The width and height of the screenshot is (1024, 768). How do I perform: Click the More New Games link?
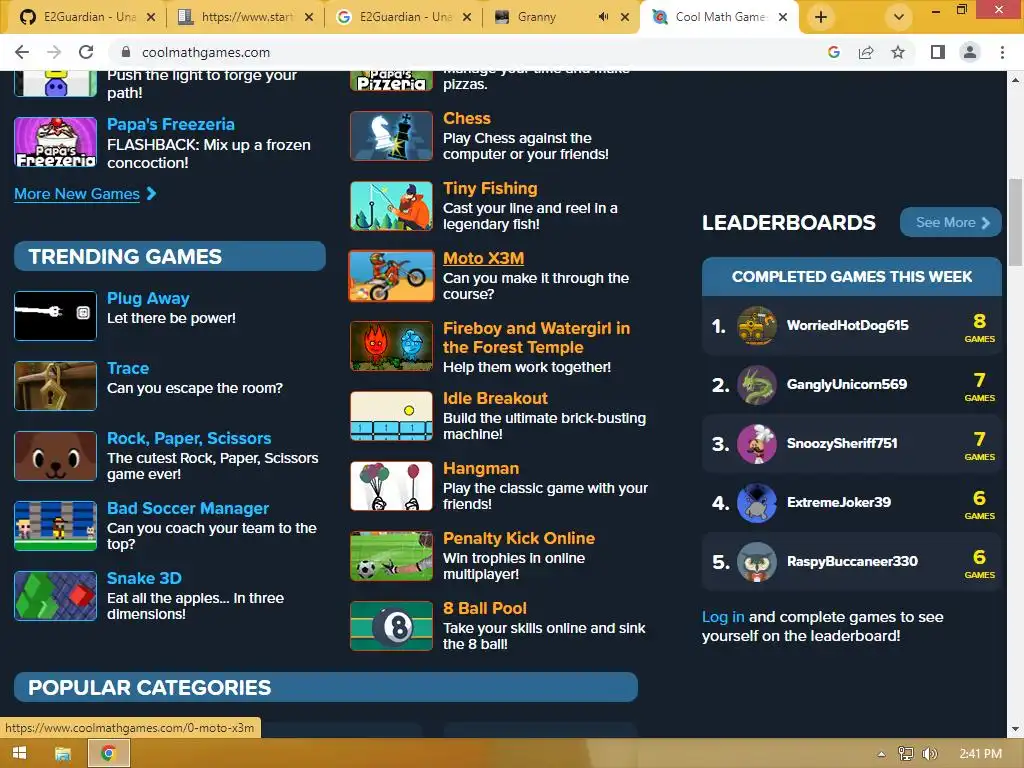tap(77, 194)
